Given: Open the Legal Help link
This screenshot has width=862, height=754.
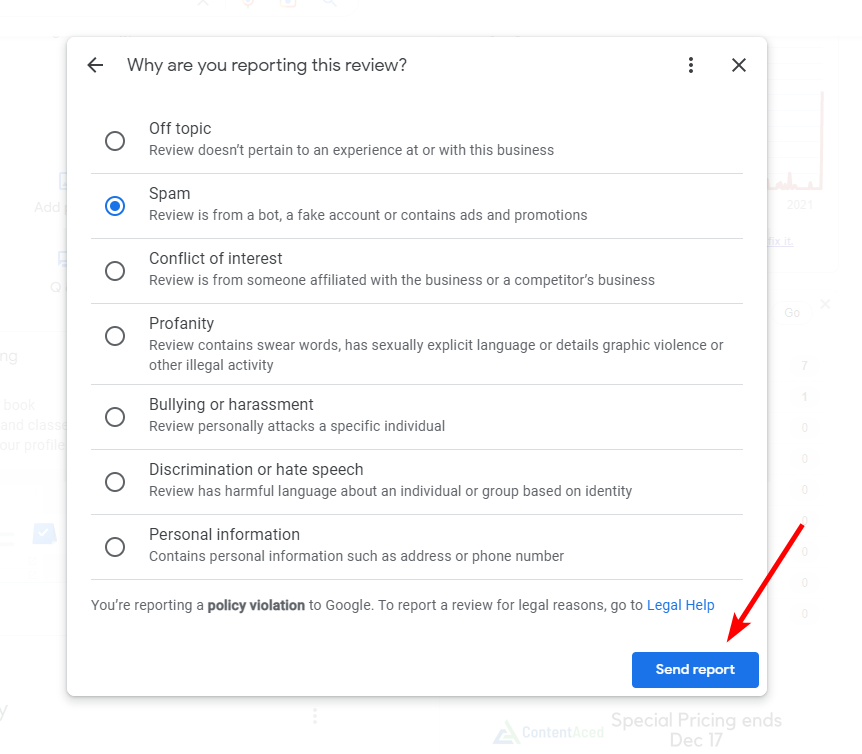Looking at the screenshot, I should [x=681, y=605].
